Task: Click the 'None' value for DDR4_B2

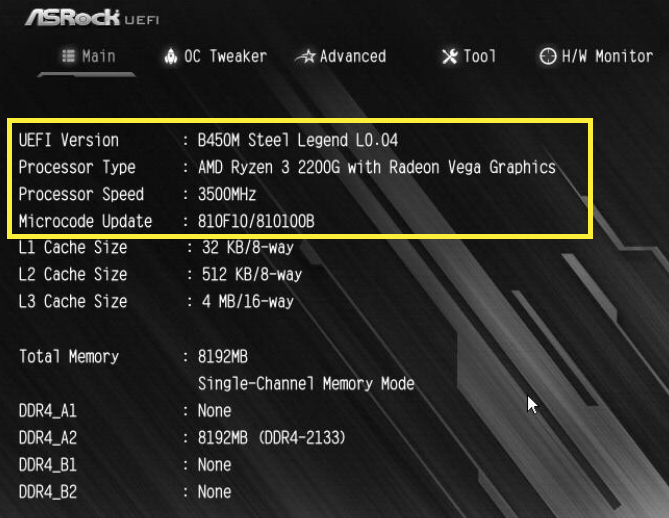Action: [215, 492]
